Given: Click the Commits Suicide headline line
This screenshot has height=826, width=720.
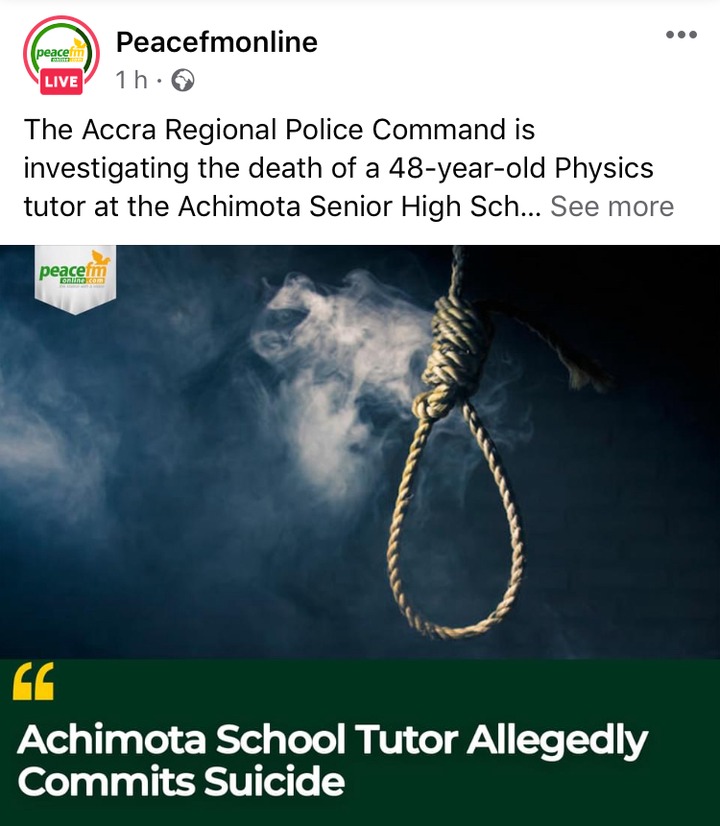Looking at the screenshot, I should tap(181, 782).
